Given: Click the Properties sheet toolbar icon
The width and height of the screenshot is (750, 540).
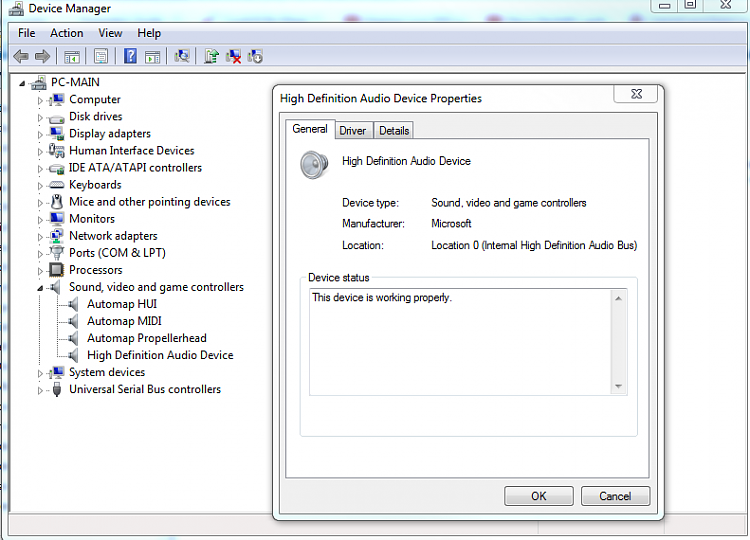Looking at the screenshot, I should [101, 56].
